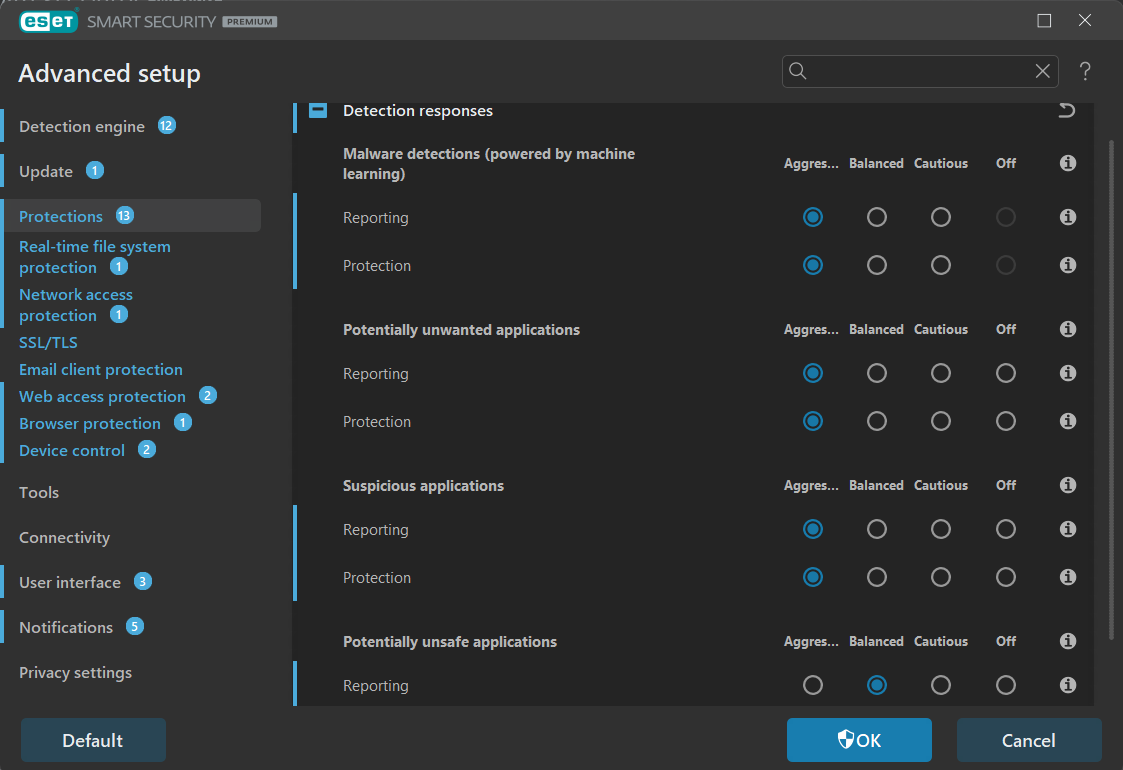This screenshot has height=770, width=1123.
Task: Open Web access protection settings
Action: [x=102, y=396]
